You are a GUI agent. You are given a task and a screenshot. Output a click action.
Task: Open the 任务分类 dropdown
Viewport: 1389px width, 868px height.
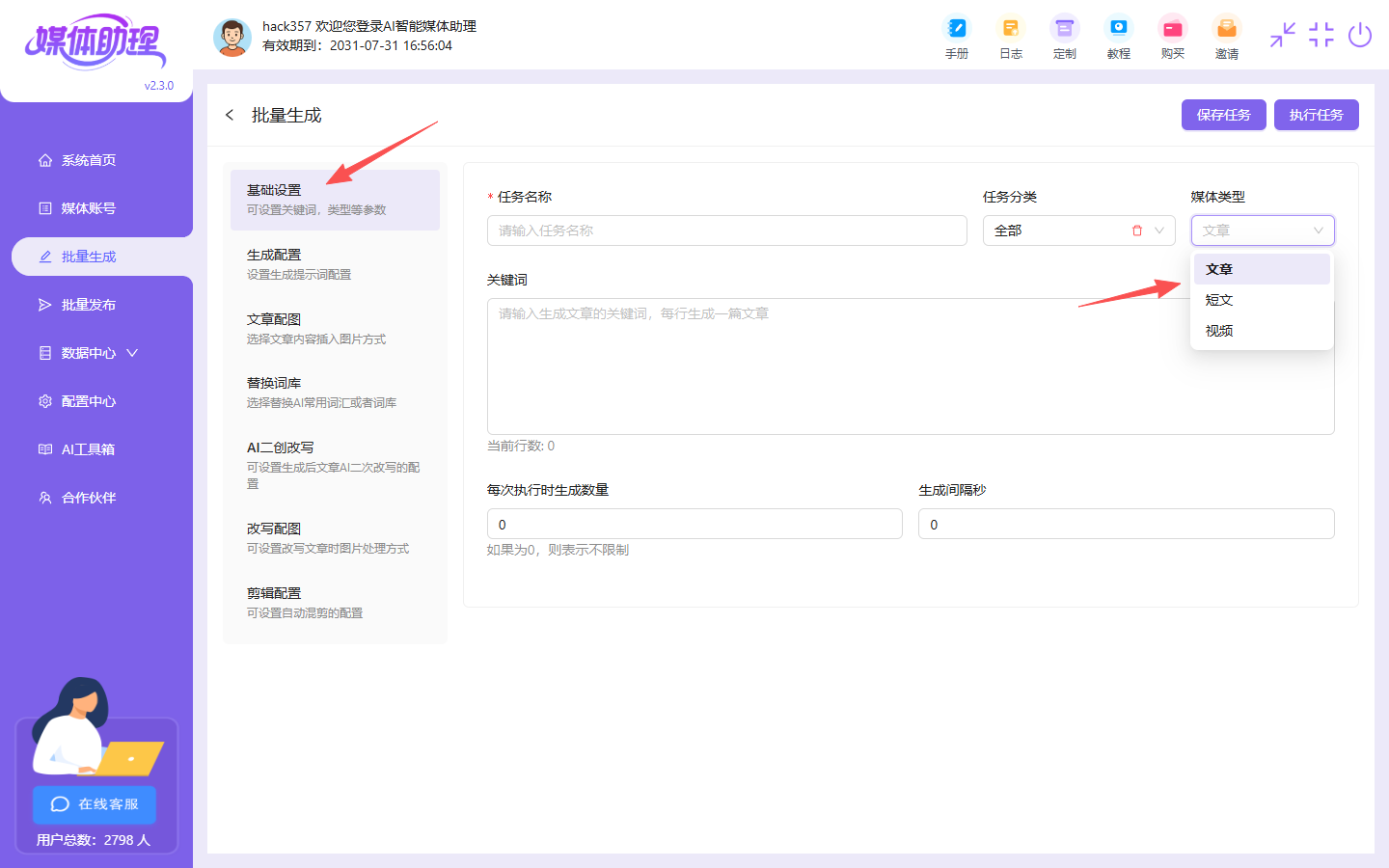1079,231
